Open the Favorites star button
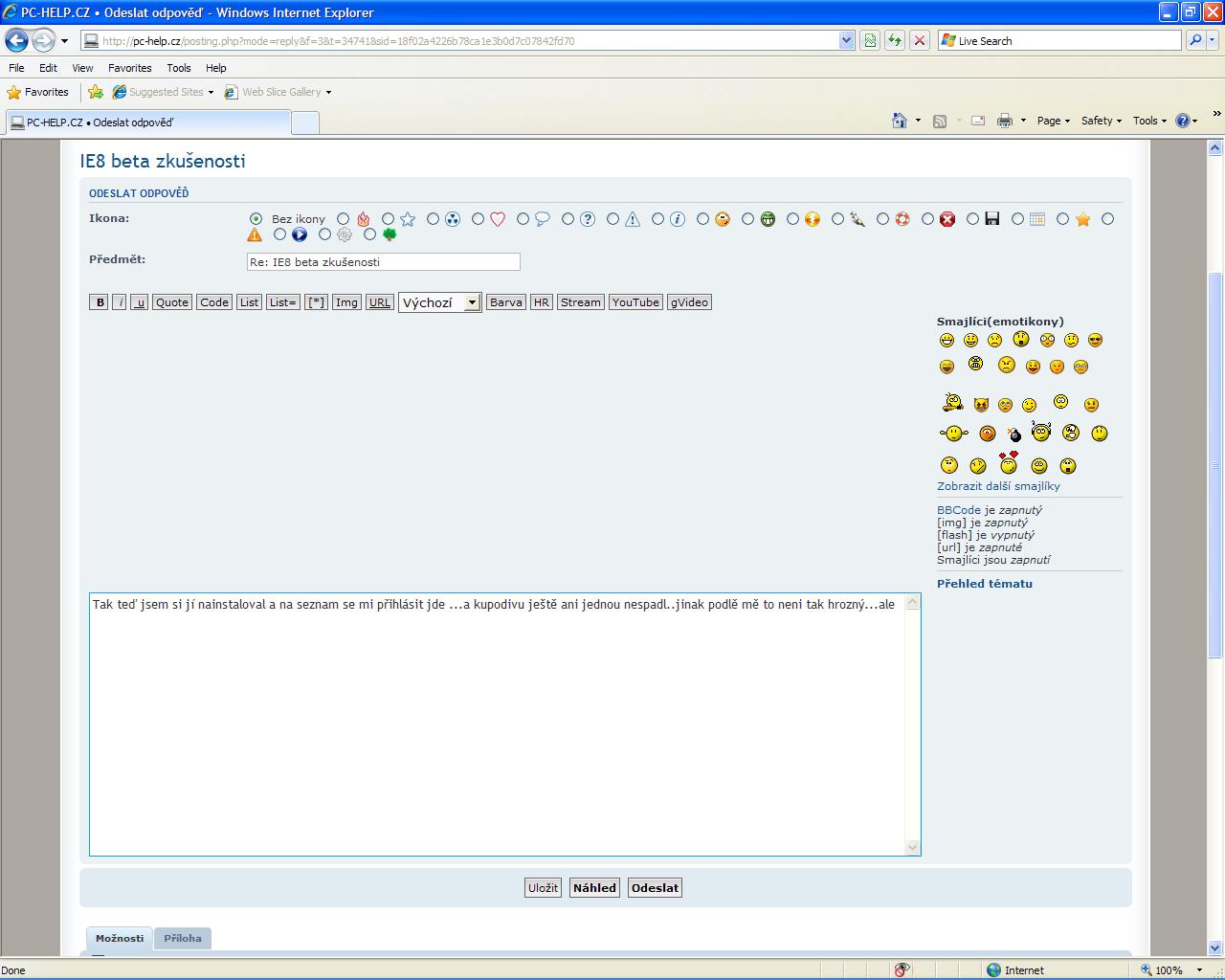1225x980 pixels. [38, 92]
